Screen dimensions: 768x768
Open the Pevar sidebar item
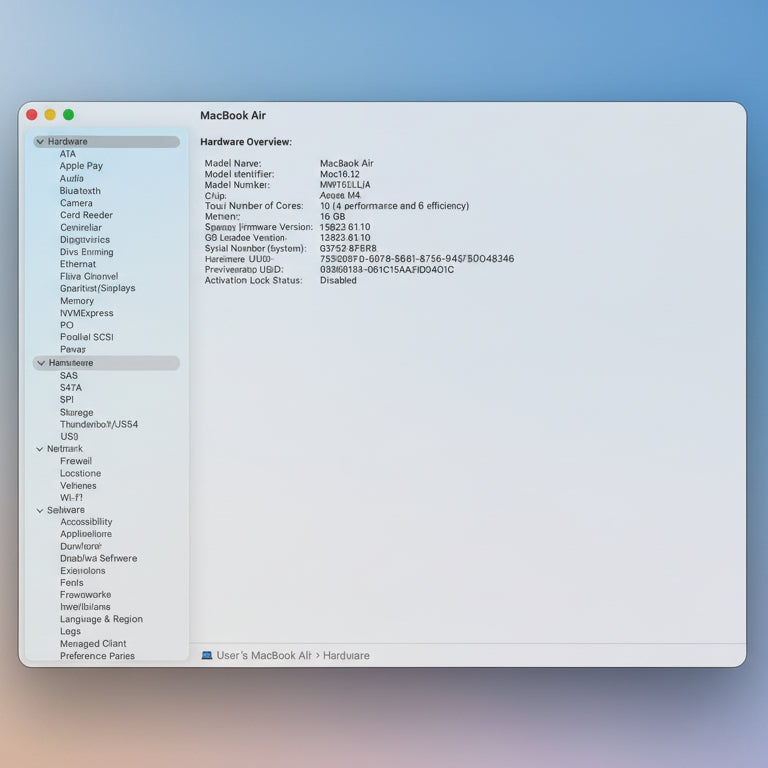[72, 349]
